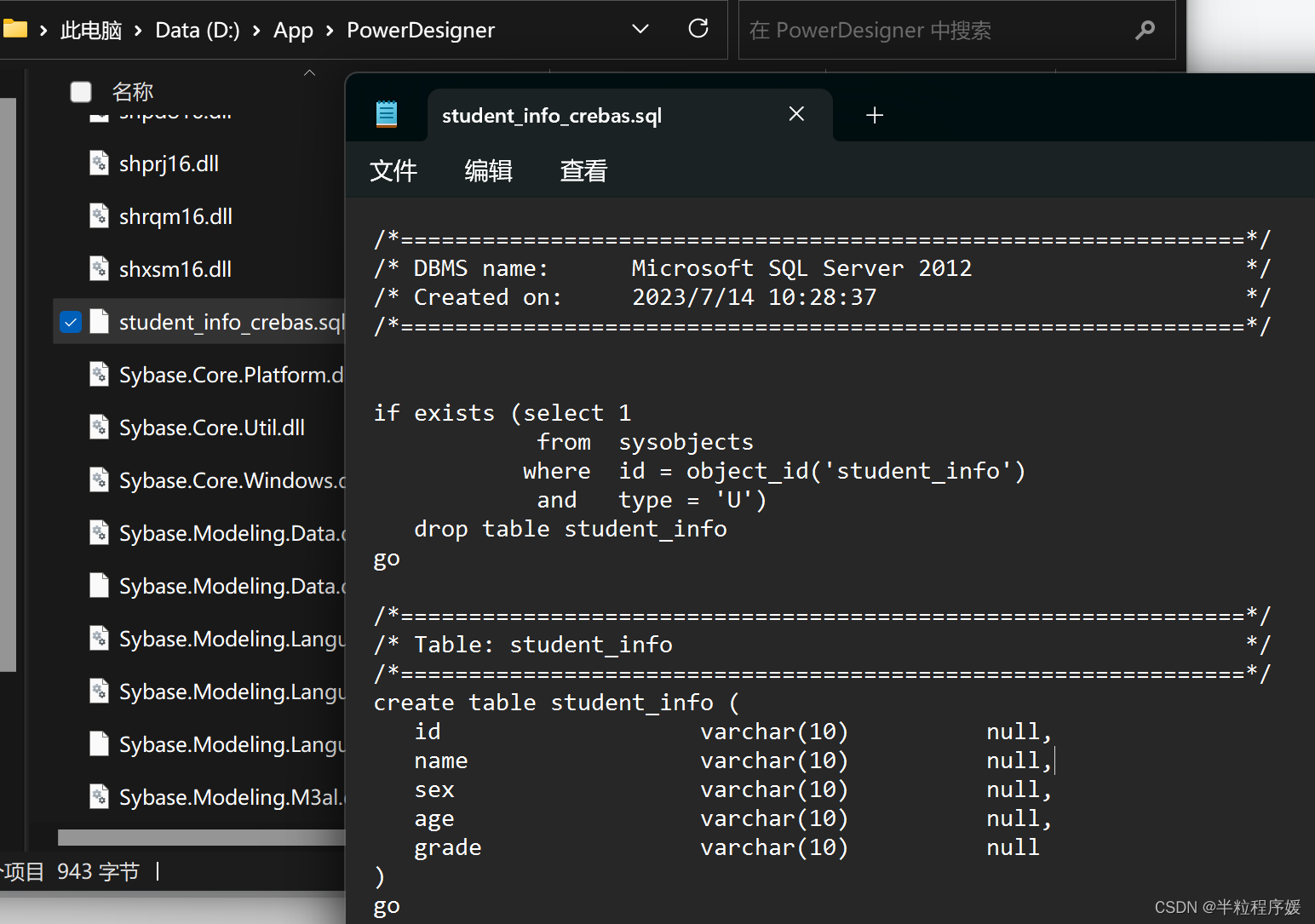Click the Notepad document icon beside the tab bar
This screenshot has width=1315, height=924.
[x=387, y=113]
